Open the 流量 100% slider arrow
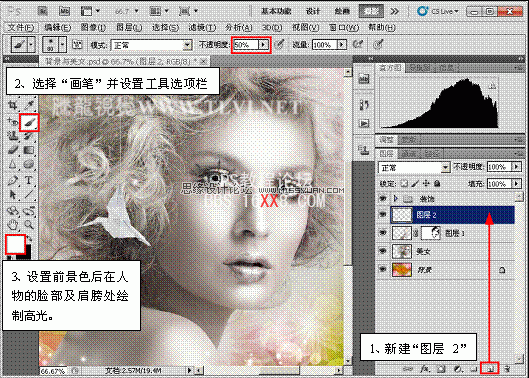 [342, 45]
